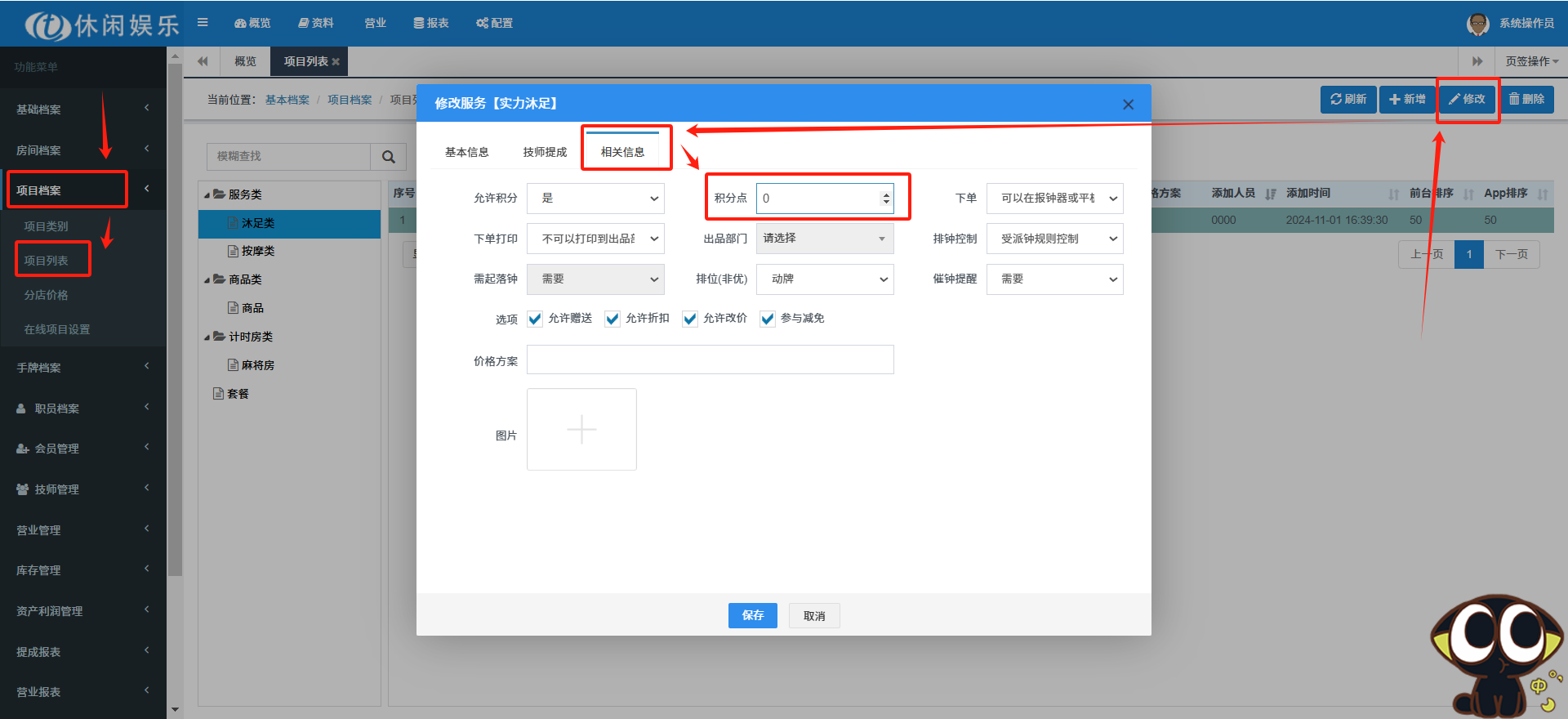
Task: Close the 项目列表 tab with its x icon
Action: 336,62
